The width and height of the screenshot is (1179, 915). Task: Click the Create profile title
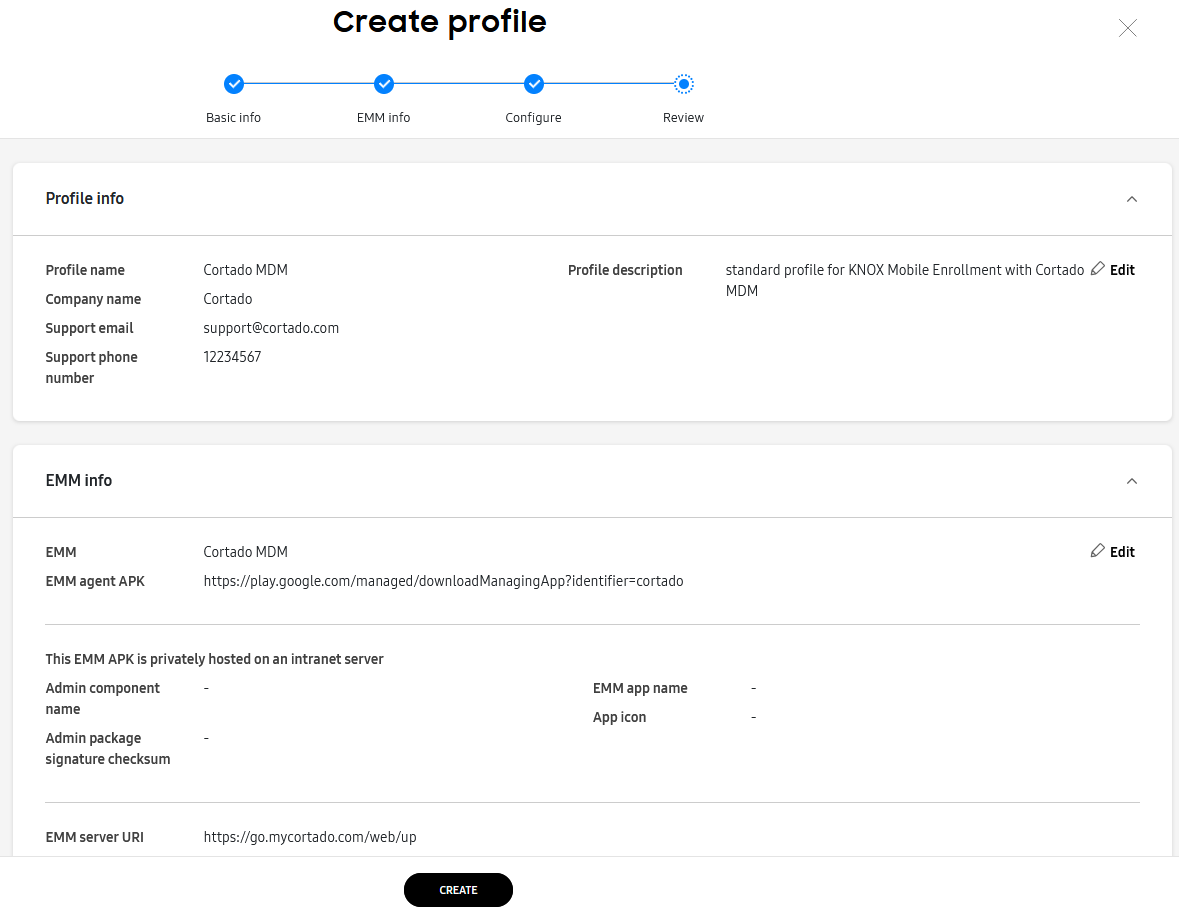tap(439, 23)
